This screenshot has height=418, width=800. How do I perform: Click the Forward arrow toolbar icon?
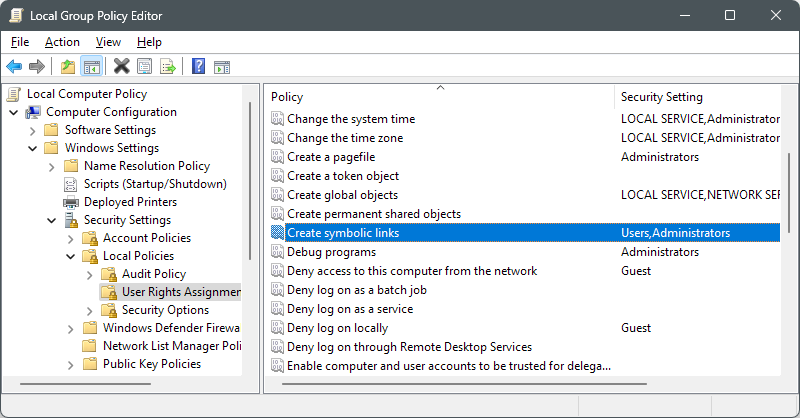pos(37,66)
